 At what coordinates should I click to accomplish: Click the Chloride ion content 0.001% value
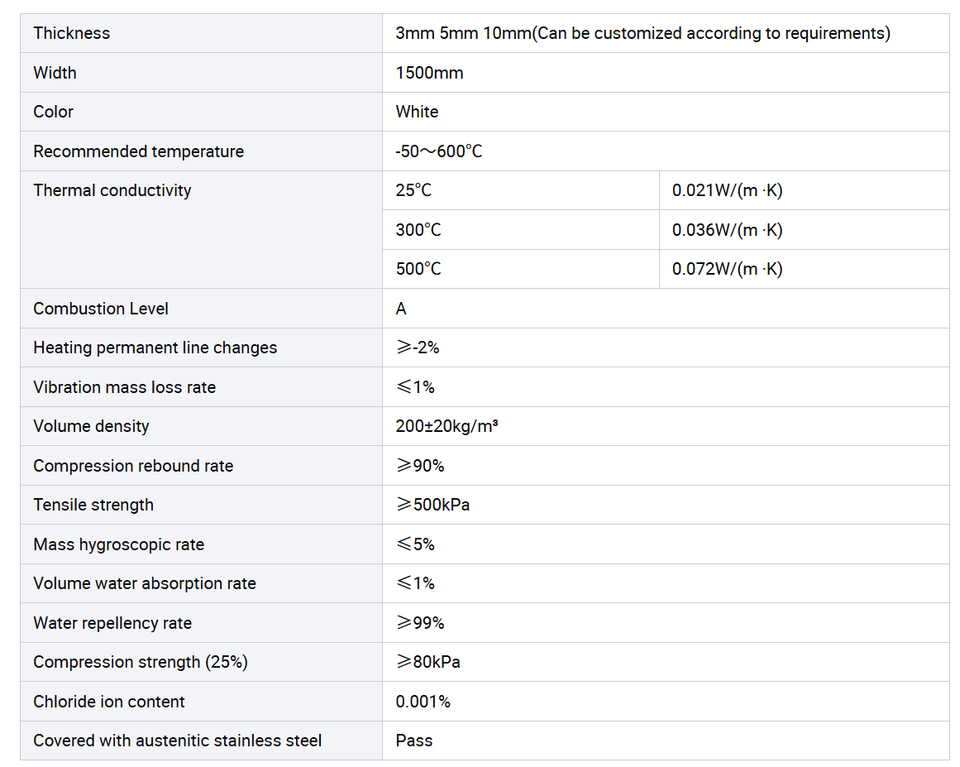[x=423, y=702]
